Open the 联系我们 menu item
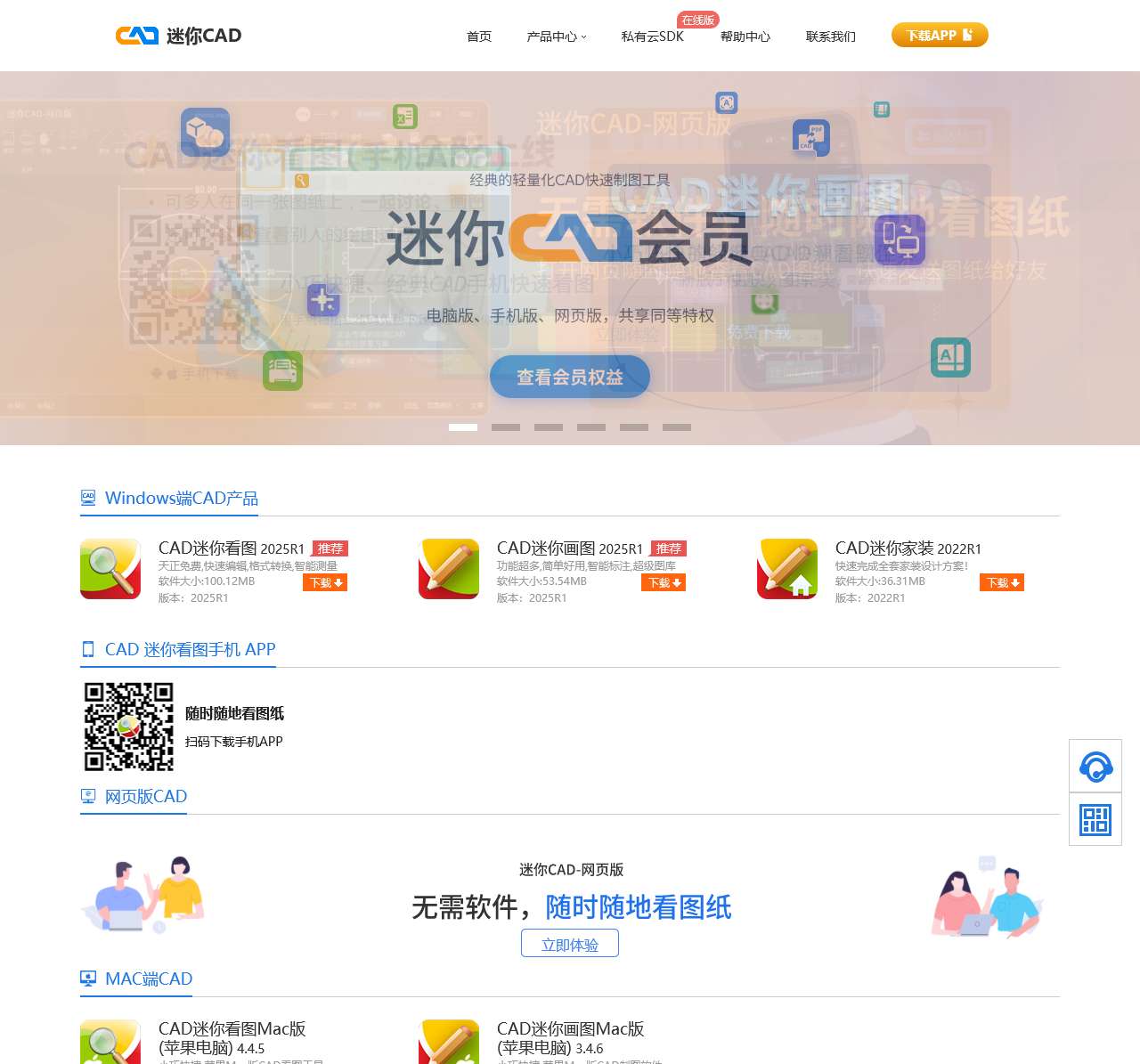This screenshot has height=1064, width=1140. 831,37
